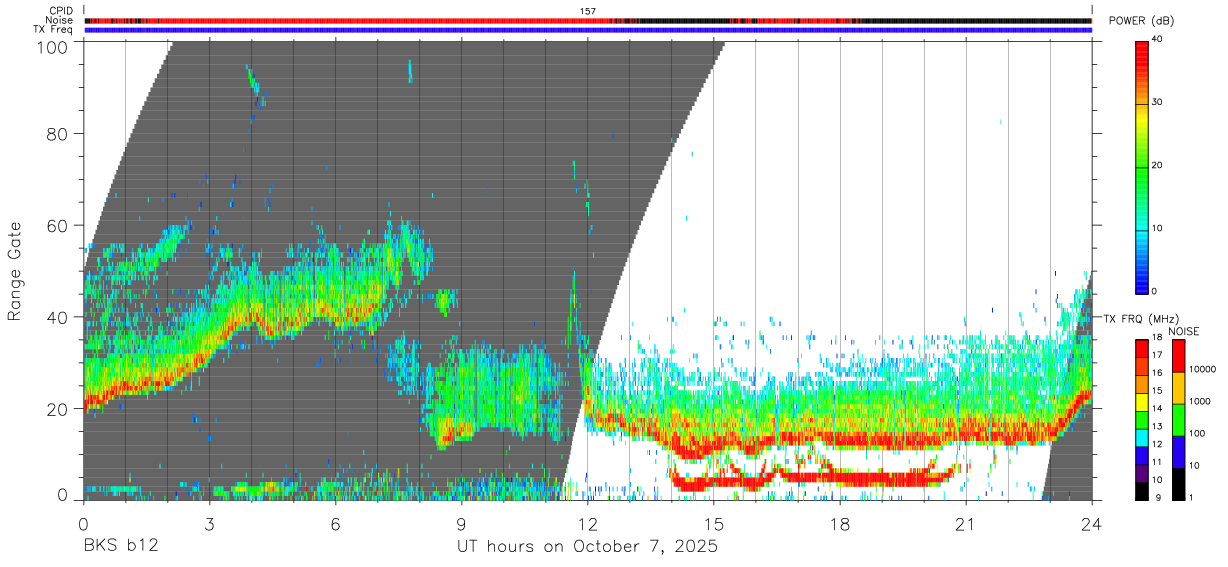This screenshot has height=567, width=1228.
Task: Click the blue TX Freq strip at top
Action: tap(588, 30)
